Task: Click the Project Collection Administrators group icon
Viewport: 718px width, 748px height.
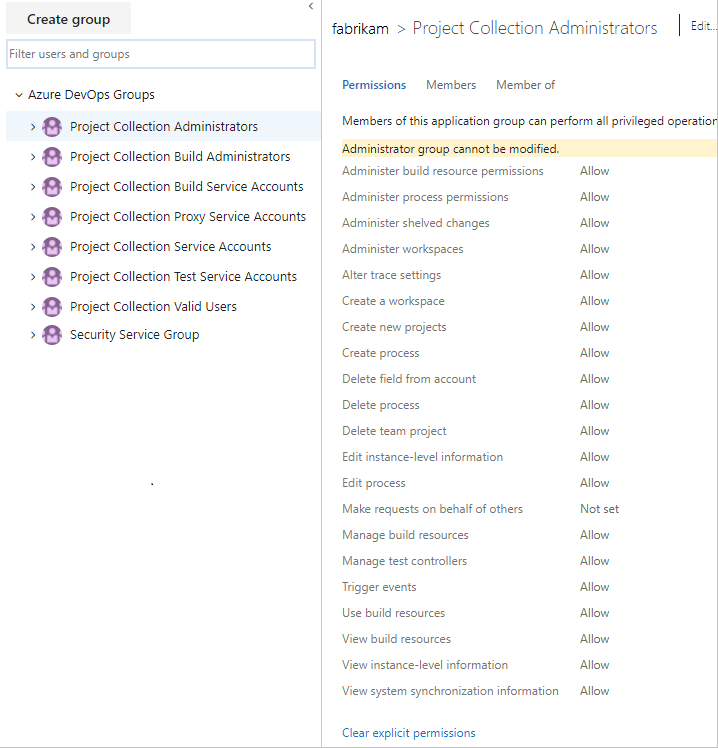Action: tap(52, 127)
